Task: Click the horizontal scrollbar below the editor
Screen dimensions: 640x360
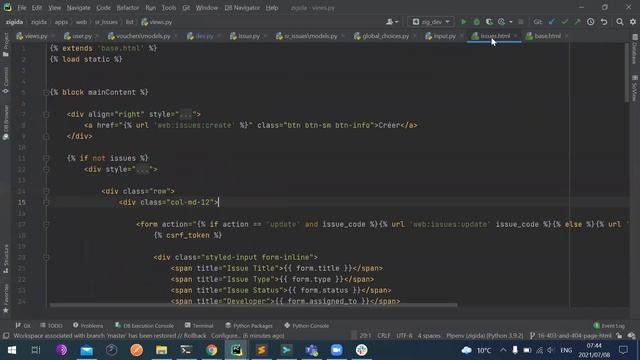Action: [253, 304]
